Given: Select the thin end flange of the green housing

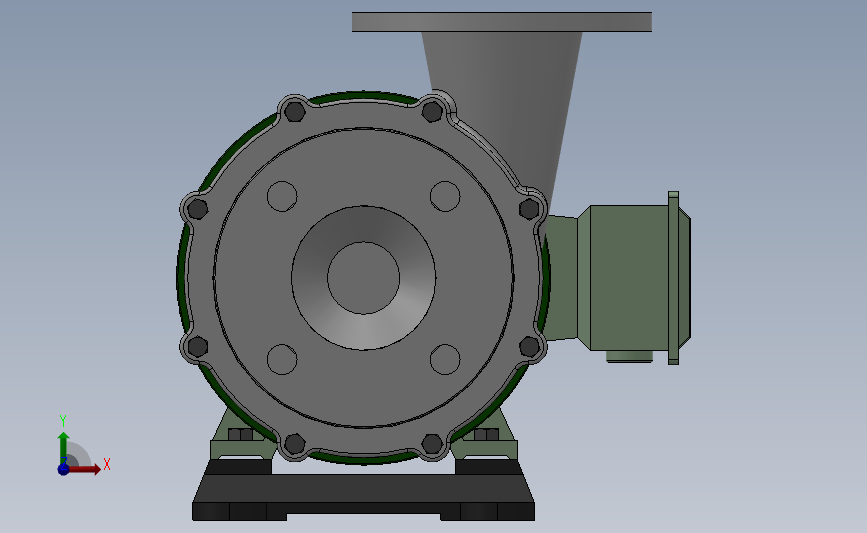Looking at the screenshot, I should 673,278.
